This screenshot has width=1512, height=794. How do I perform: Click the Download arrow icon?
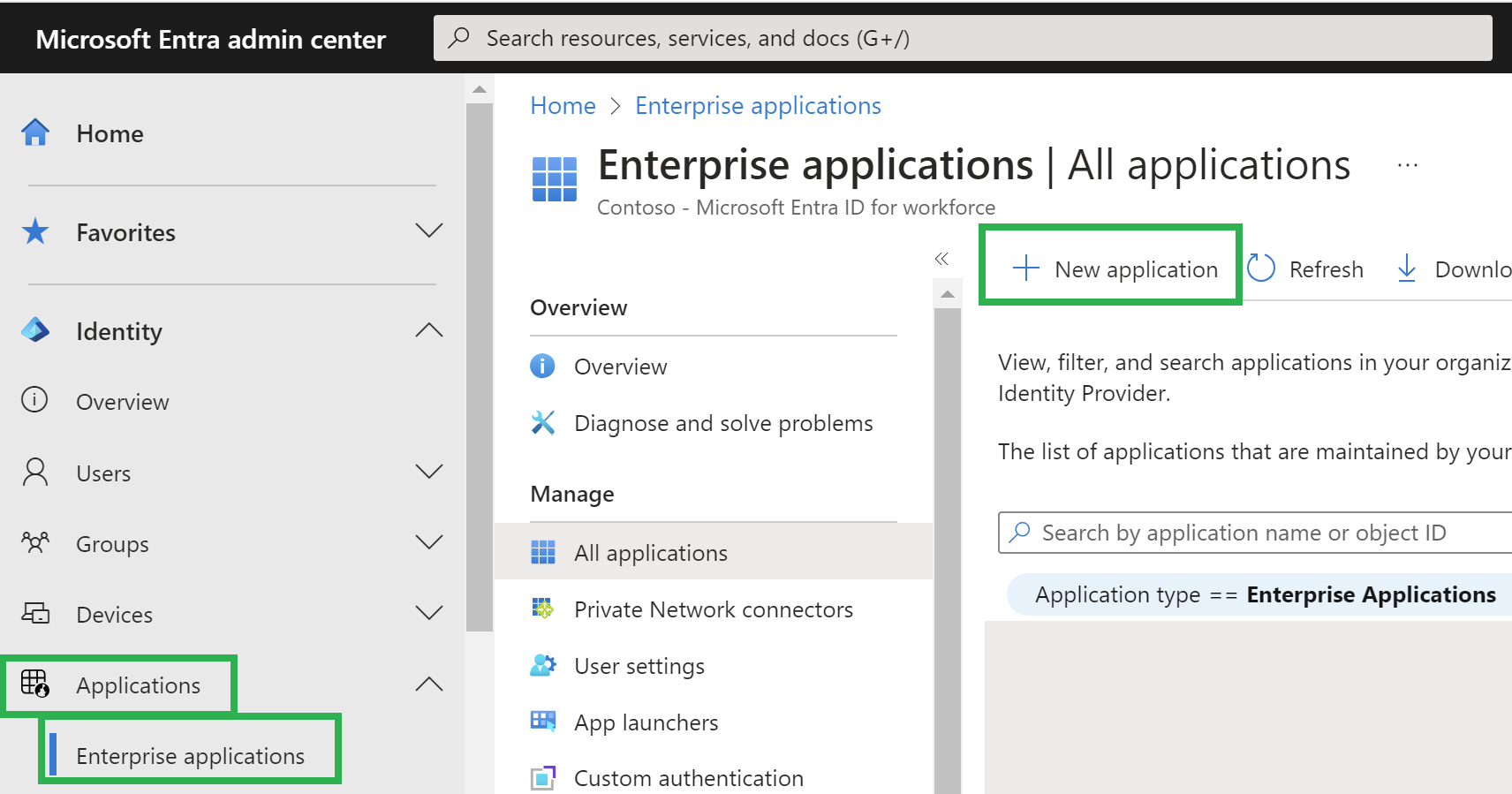coord(1407,268)
